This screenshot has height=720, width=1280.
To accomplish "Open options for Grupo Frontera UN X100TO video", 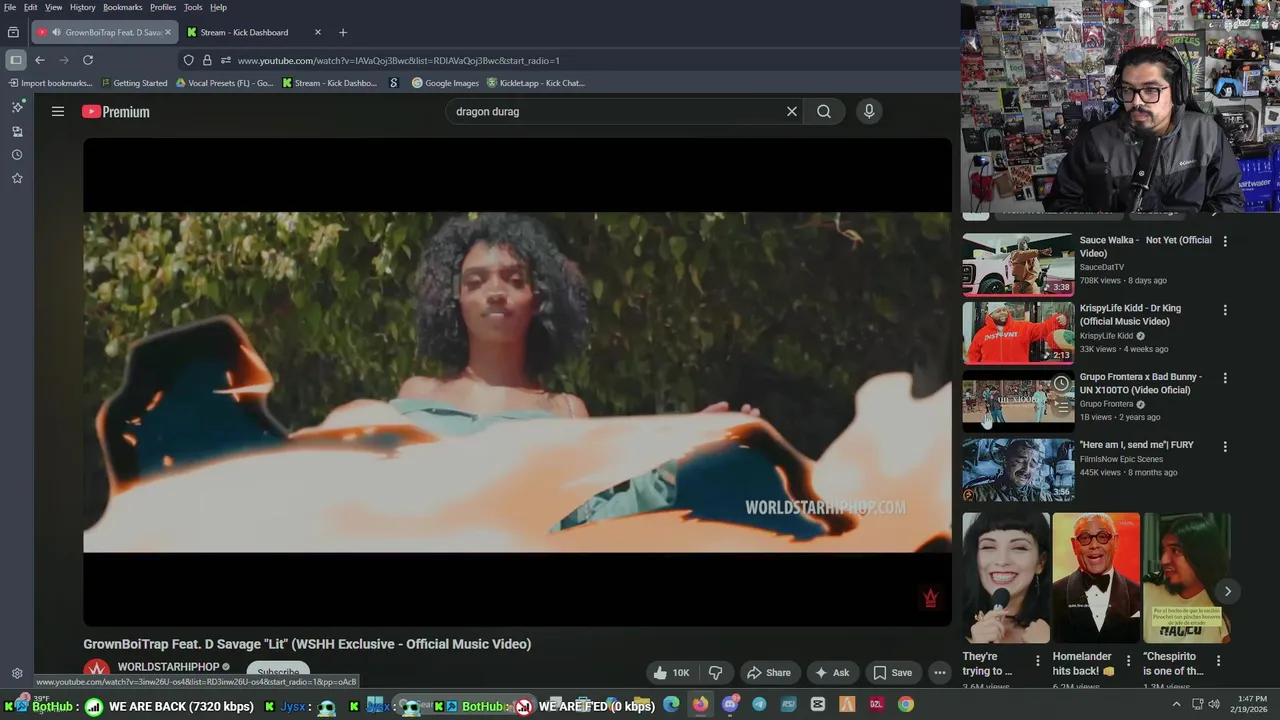I will 1225,378.
